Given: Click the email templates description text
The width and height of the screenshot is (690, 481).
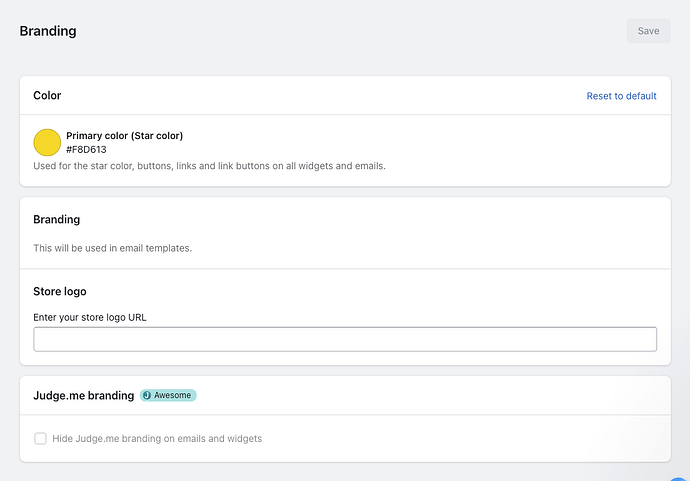Looking at the screenshot, I should (112, 248).
